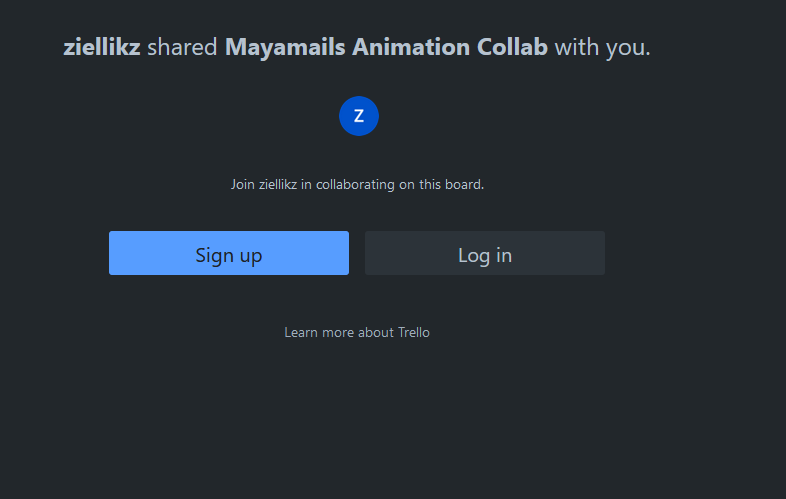
Task: Tap the letter Z in the avatar circle
Action: 358,116
